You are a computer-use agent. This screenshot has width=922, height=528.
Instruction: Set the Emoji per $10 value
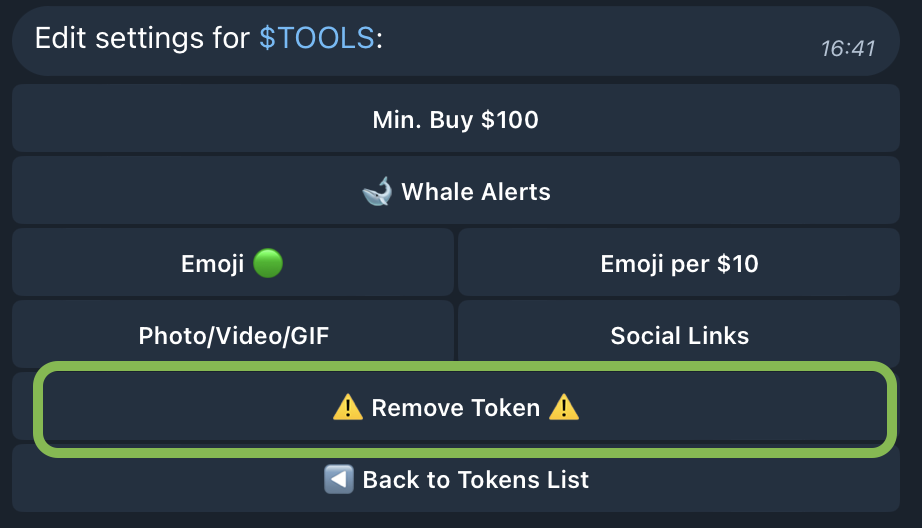coord(679,263)
